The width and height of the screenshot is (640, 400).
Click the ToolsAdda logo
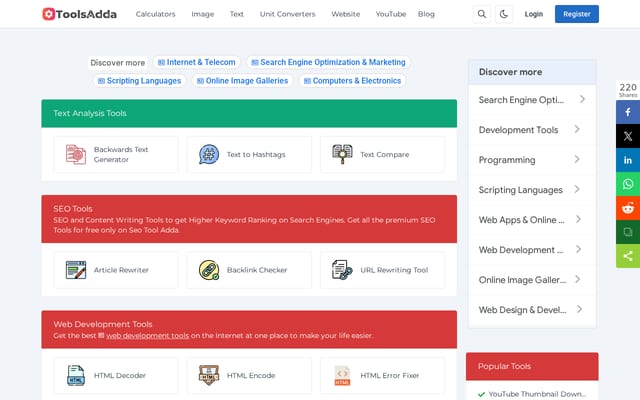[79, 14]
